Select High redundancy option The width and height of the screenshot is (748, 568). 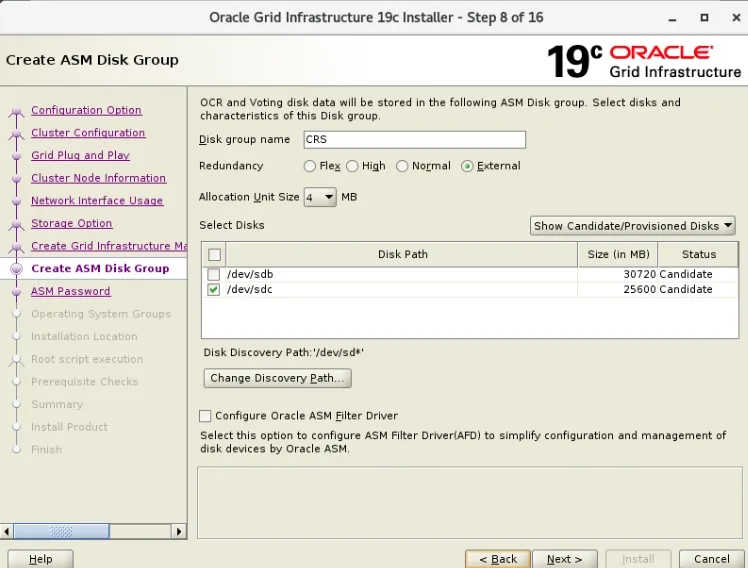tap(352, 166)
